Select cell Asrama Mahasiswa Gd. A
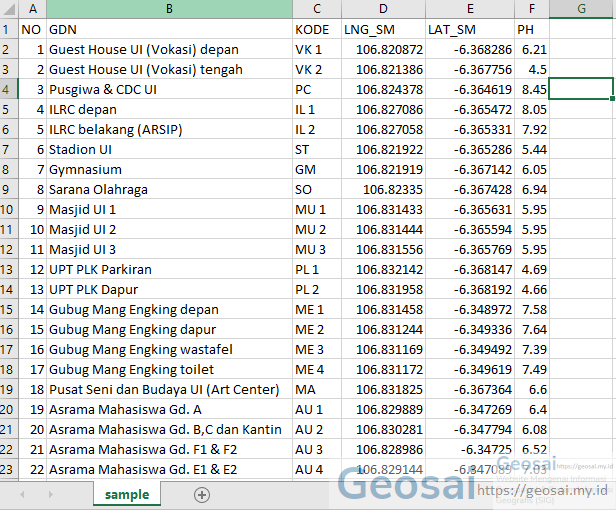This screenshot has width=616, height=510. (169, 409)
